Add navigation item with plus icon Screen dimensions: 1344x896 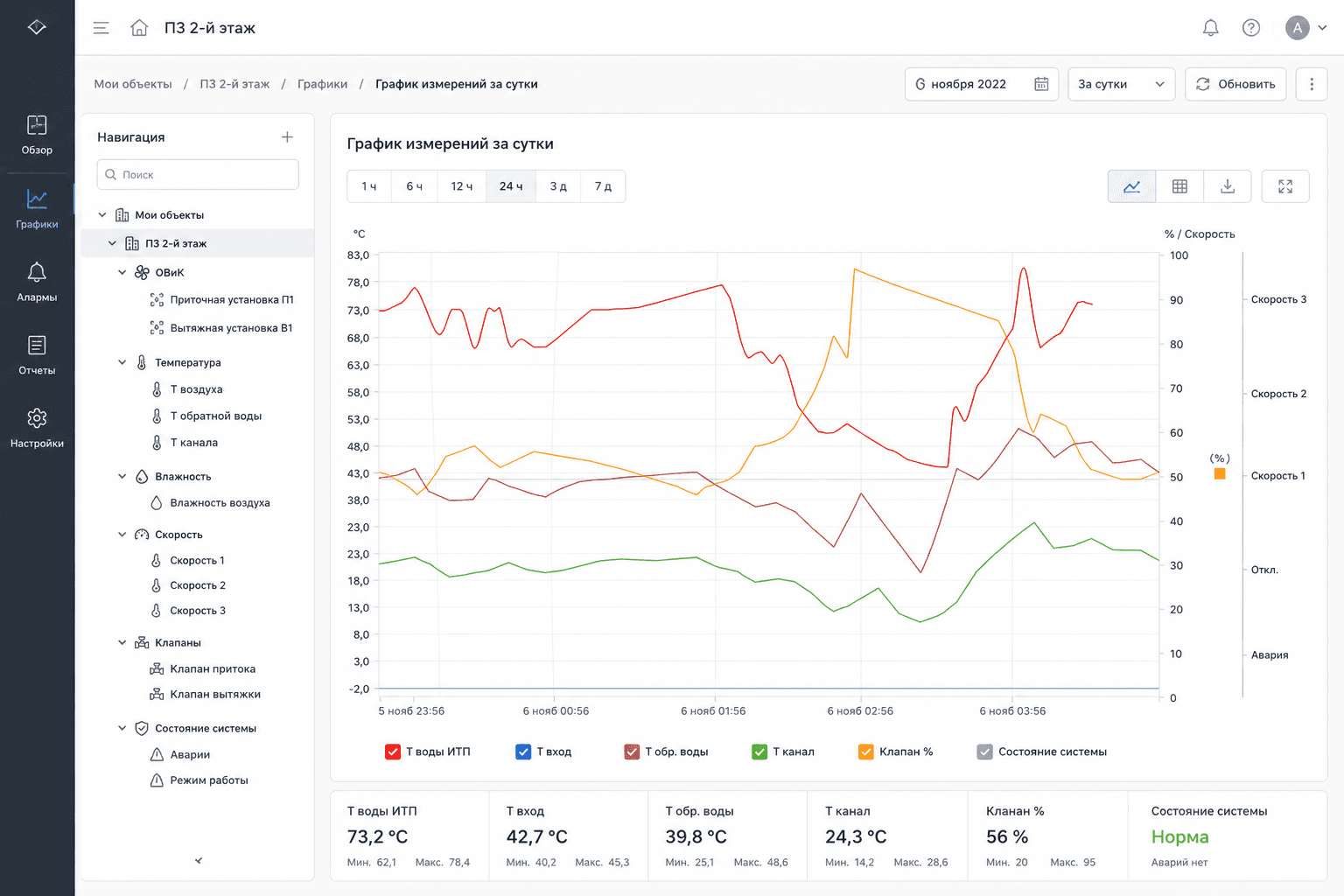coord(287,137)
